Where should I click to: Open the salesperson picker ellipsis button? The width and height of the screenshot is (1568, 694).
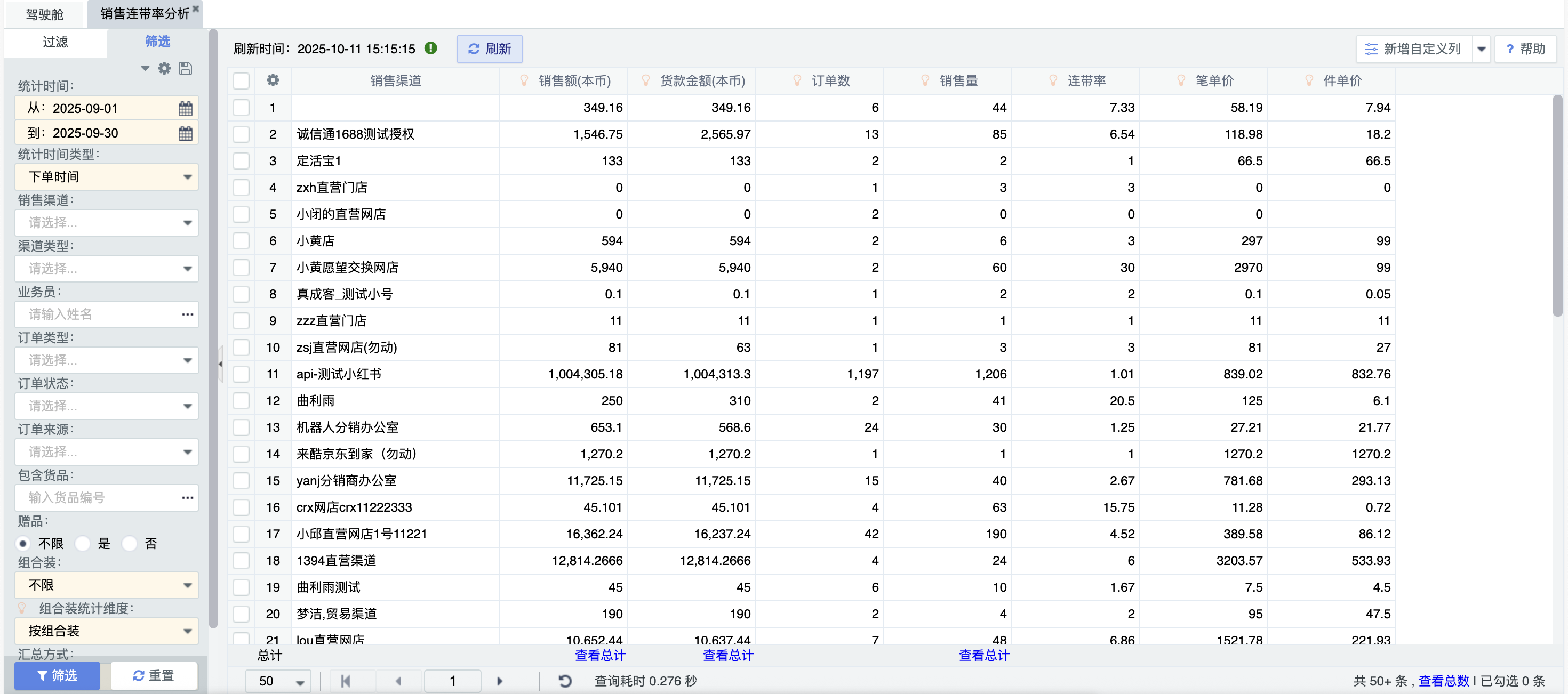pos(187,314)
